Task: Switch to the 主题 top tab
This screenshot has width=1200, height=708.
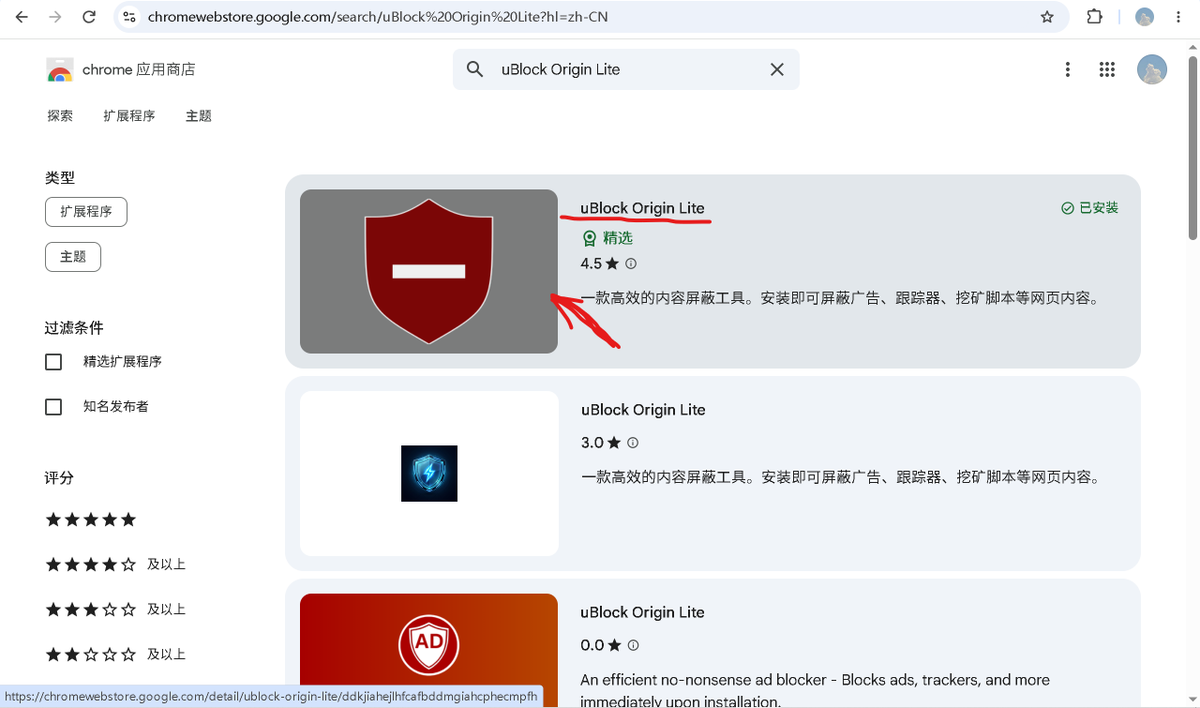Action: click(x=198, y=116)
